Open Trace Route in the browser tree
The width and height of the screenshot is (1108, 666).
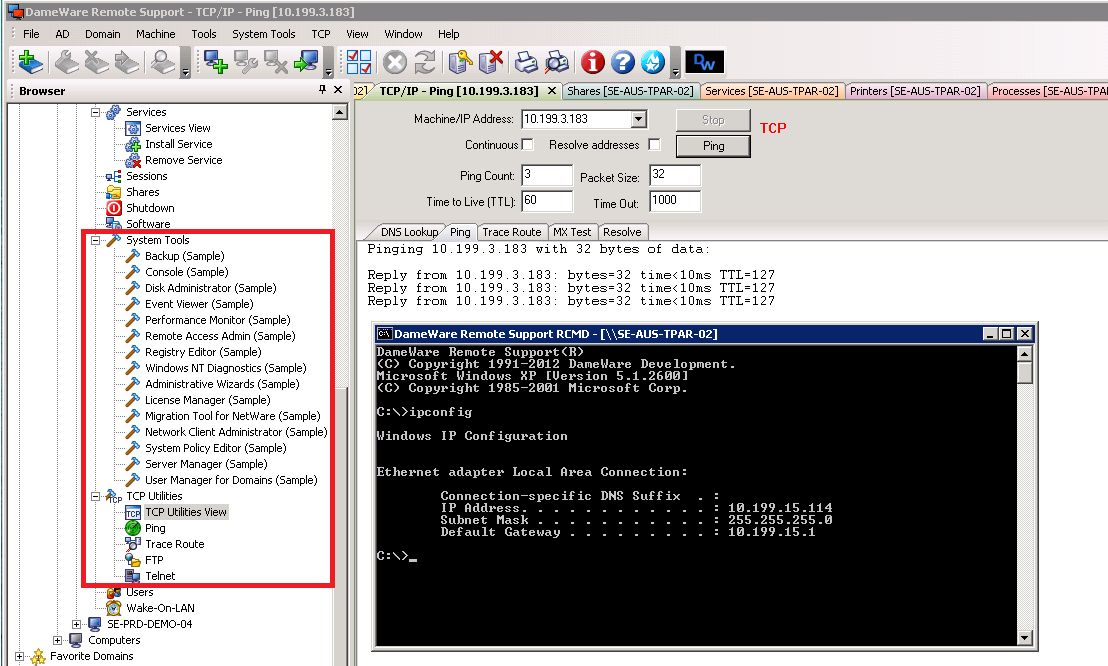[x=175, y=544]
